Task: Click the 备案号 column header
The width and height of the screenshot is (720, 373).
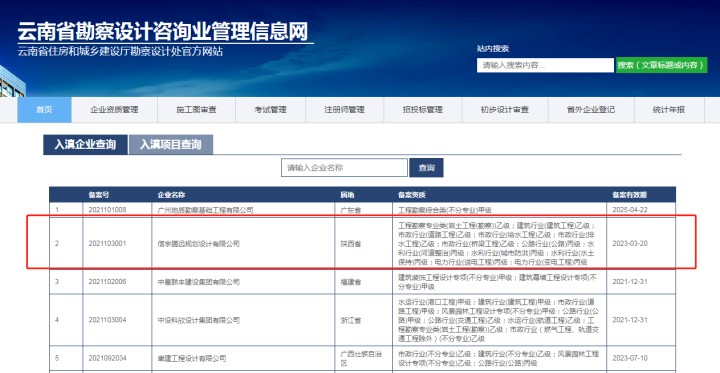Action: 99,195
